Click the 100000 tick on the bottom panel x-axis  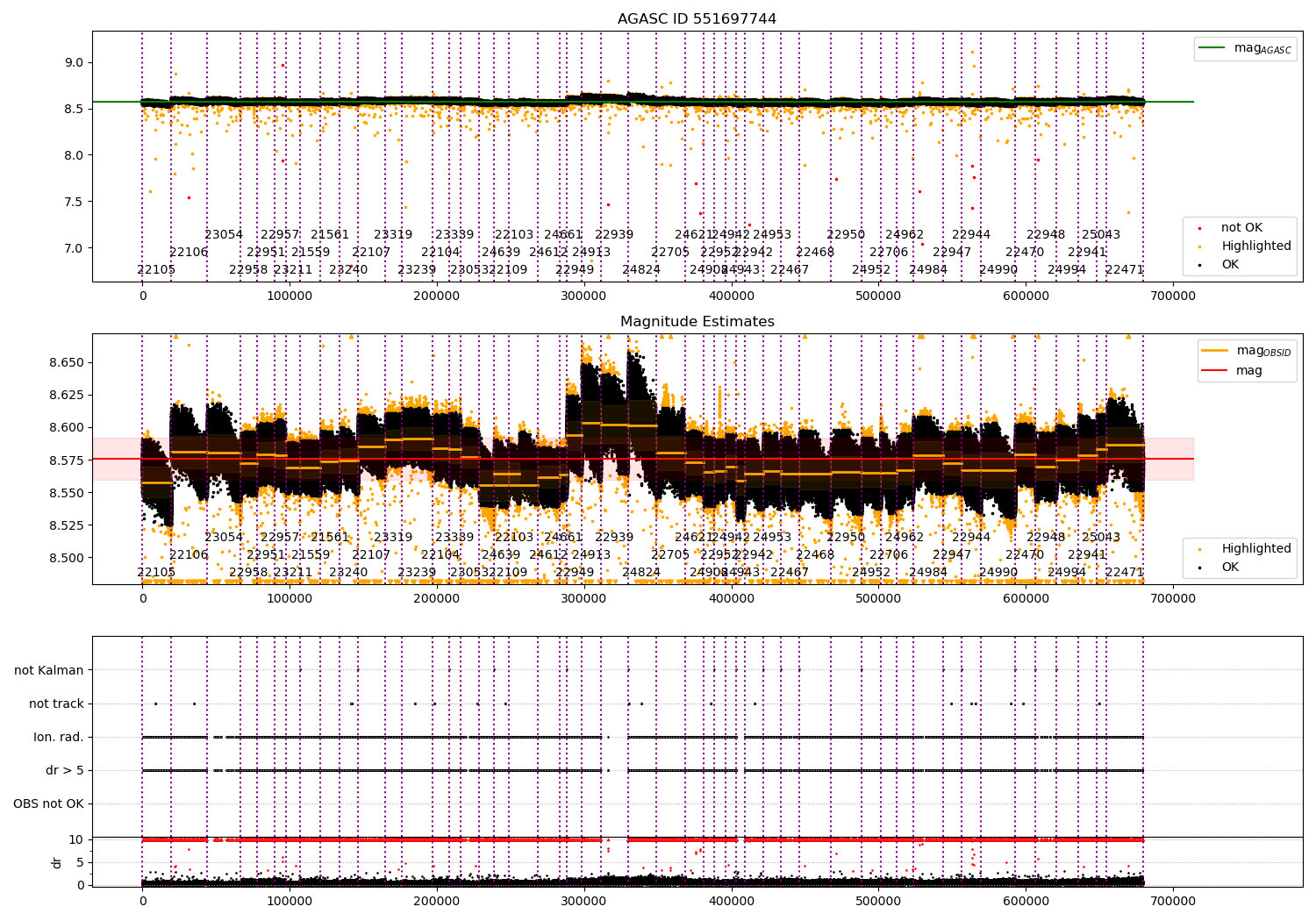[290, 901]
